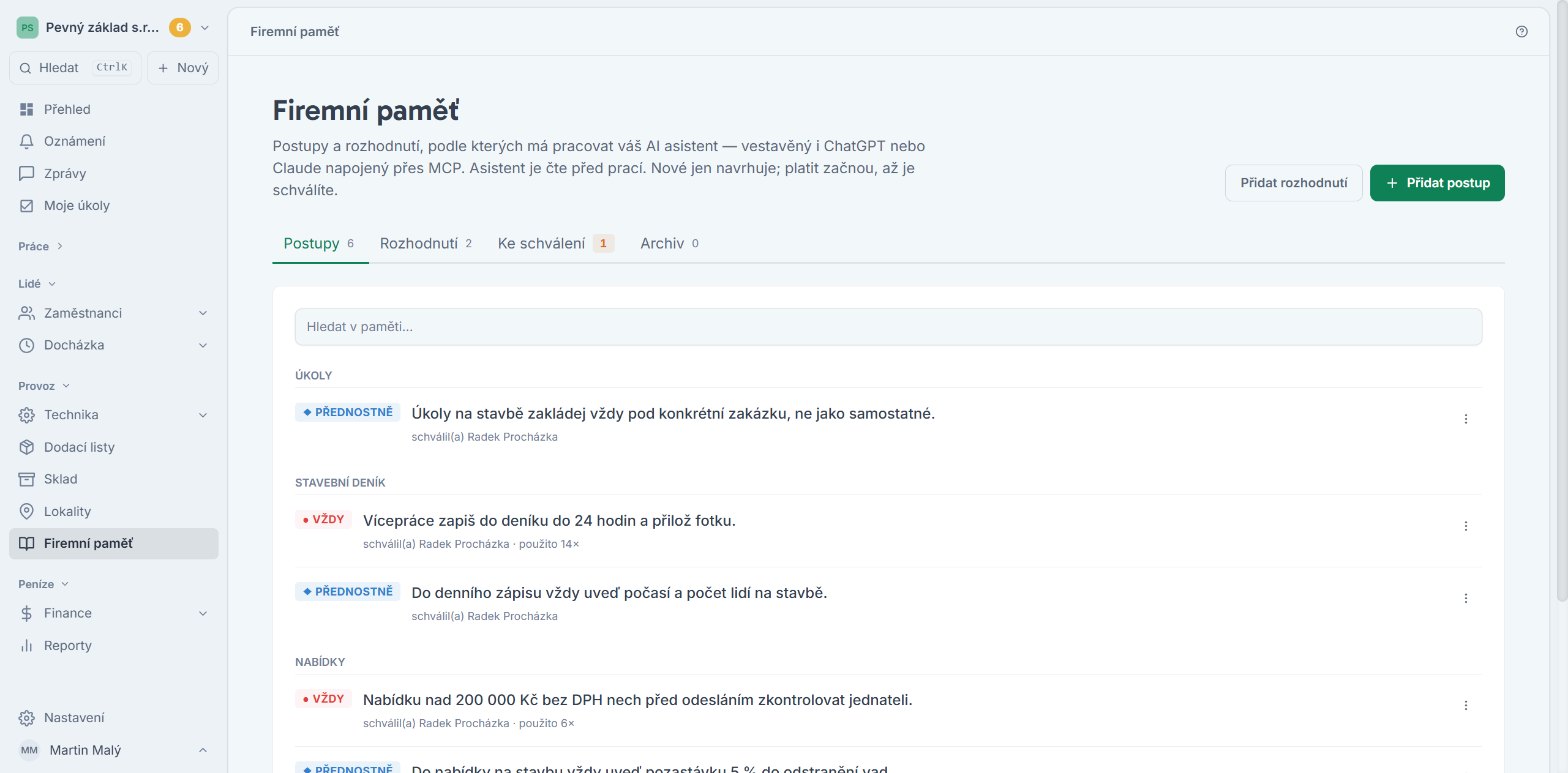
Task: Click the Moje úkoly checkbox icon
Action: point(27,205)
